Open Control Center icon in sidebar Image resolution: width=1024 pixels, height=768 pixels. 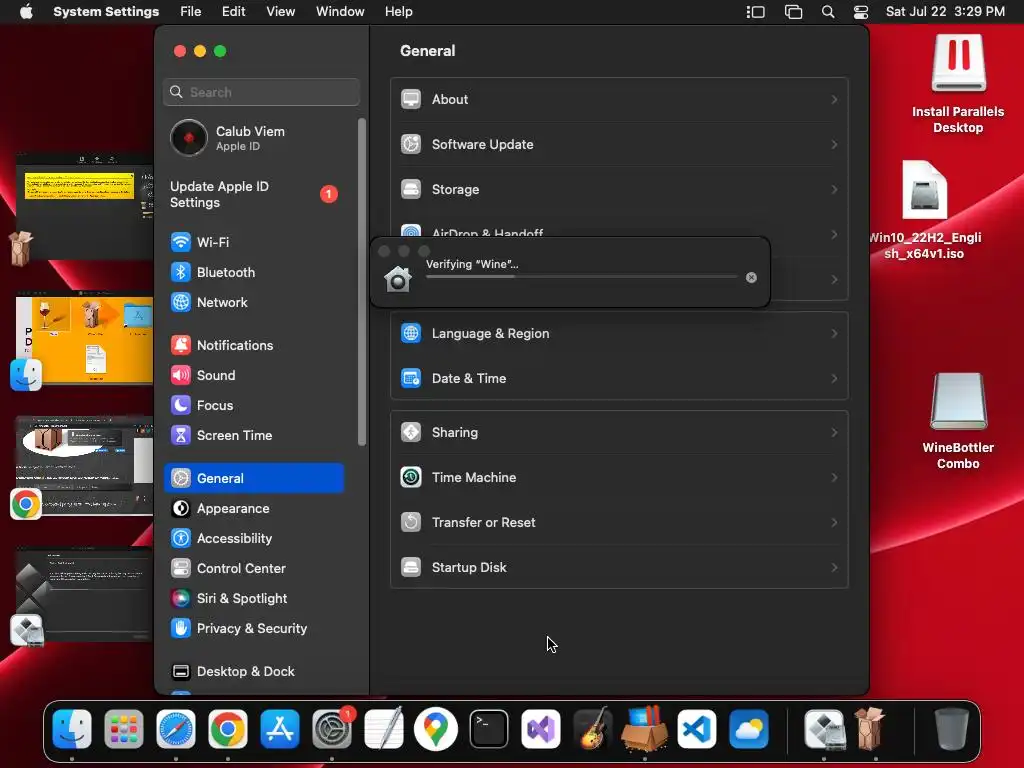(x=181, y=569)
